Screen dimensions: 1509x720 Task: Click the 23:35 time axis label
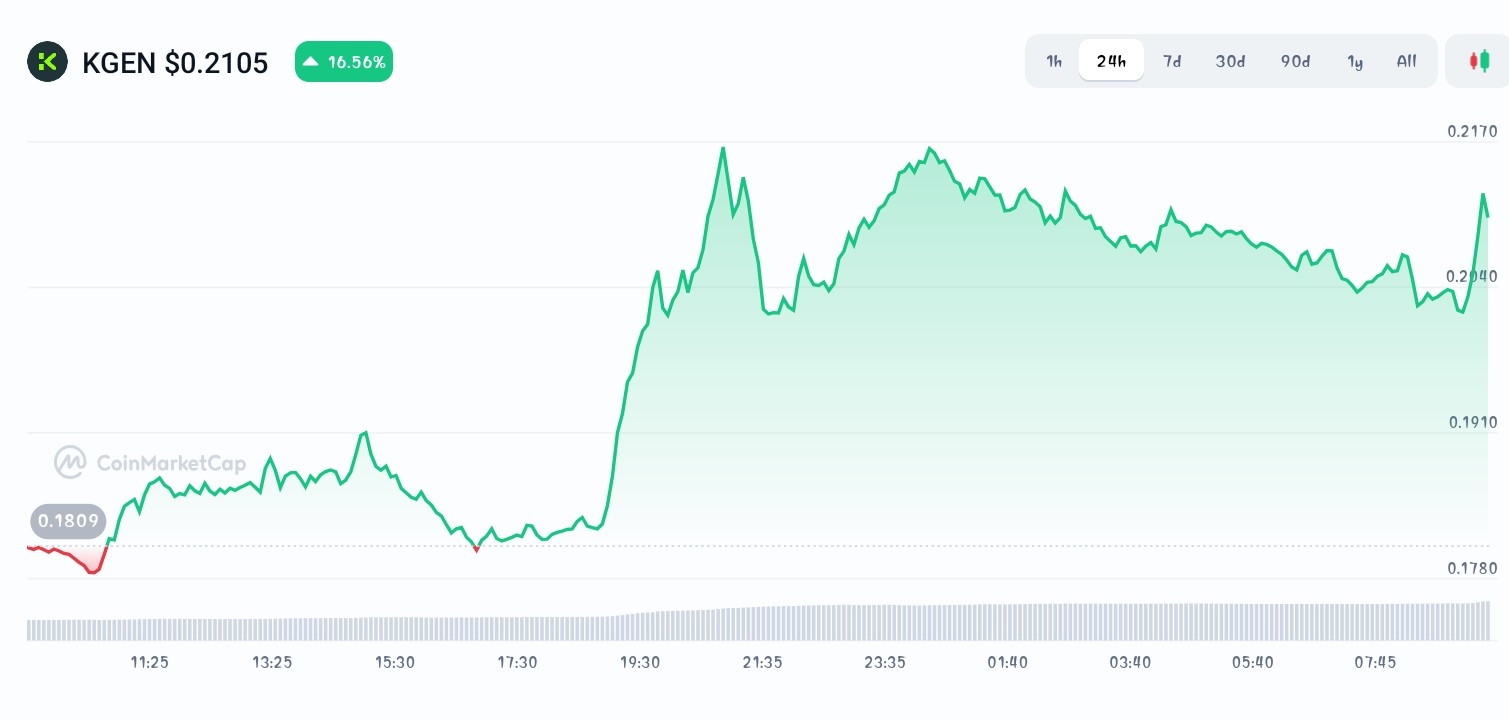pos(884,662)
